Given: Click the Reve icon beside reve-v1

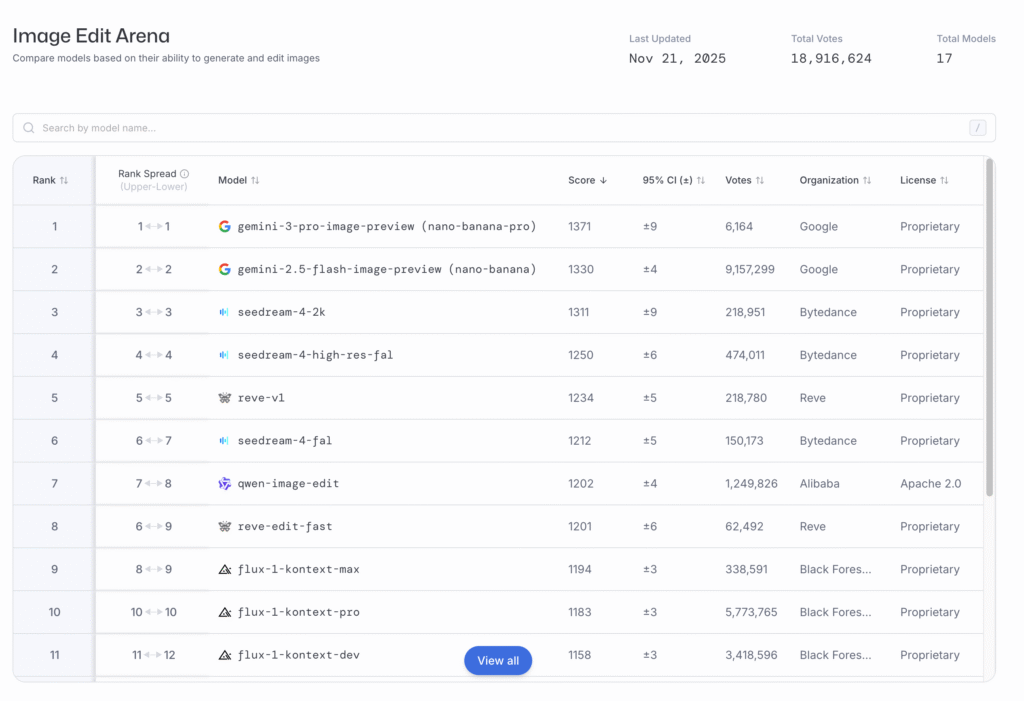Looking at the screenshot, I should pos(225,398).
